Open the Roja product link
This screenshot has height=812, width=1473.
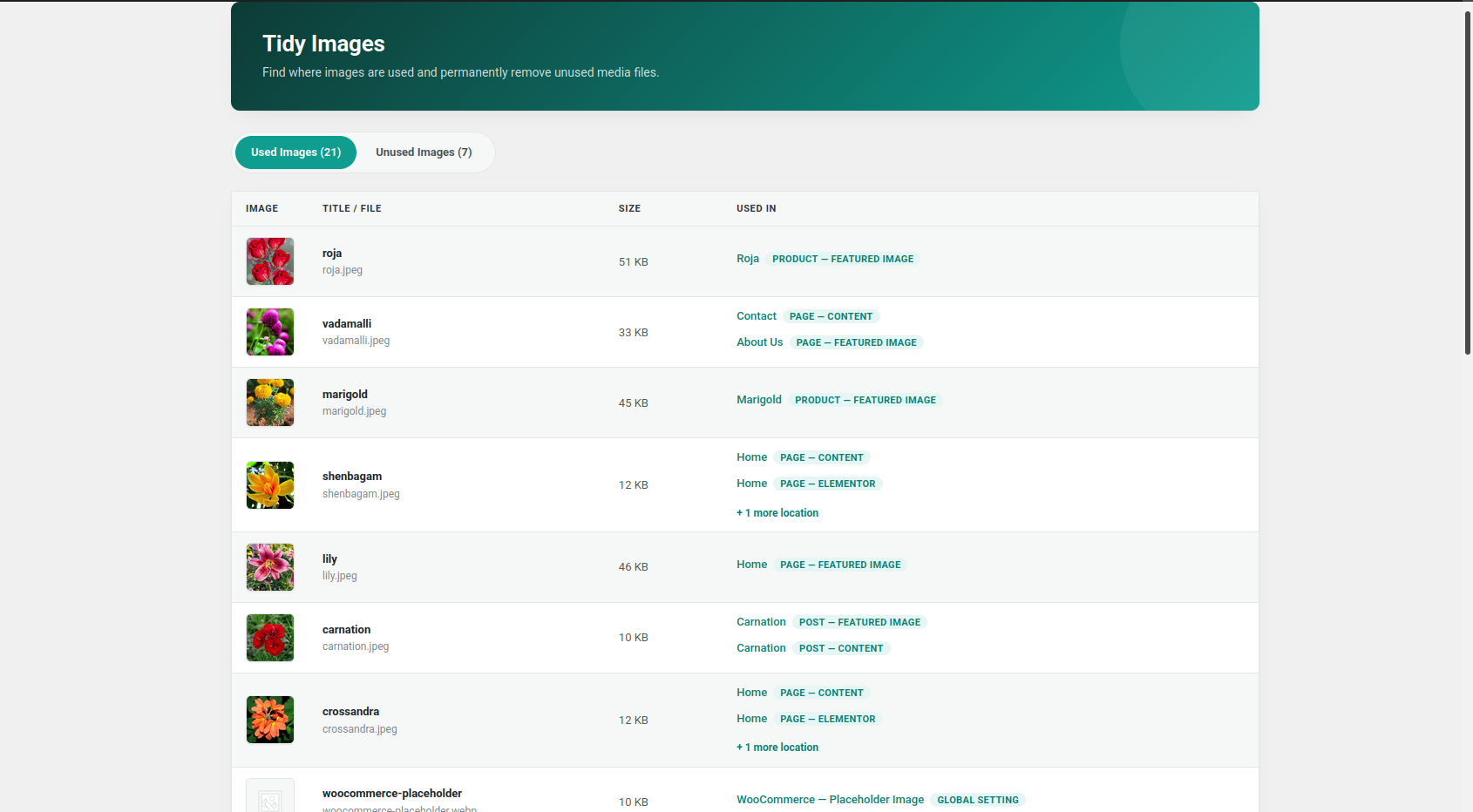[x=748, y=259]
